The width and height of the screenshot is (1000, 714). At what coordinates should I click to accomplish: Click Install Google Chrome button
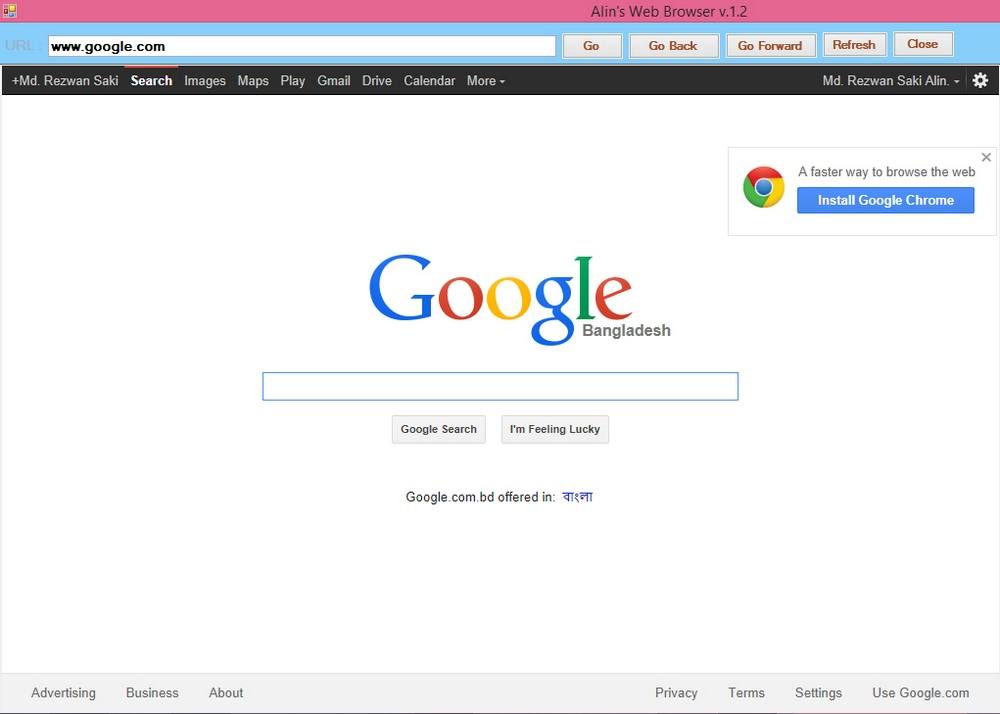pos(885,200)
